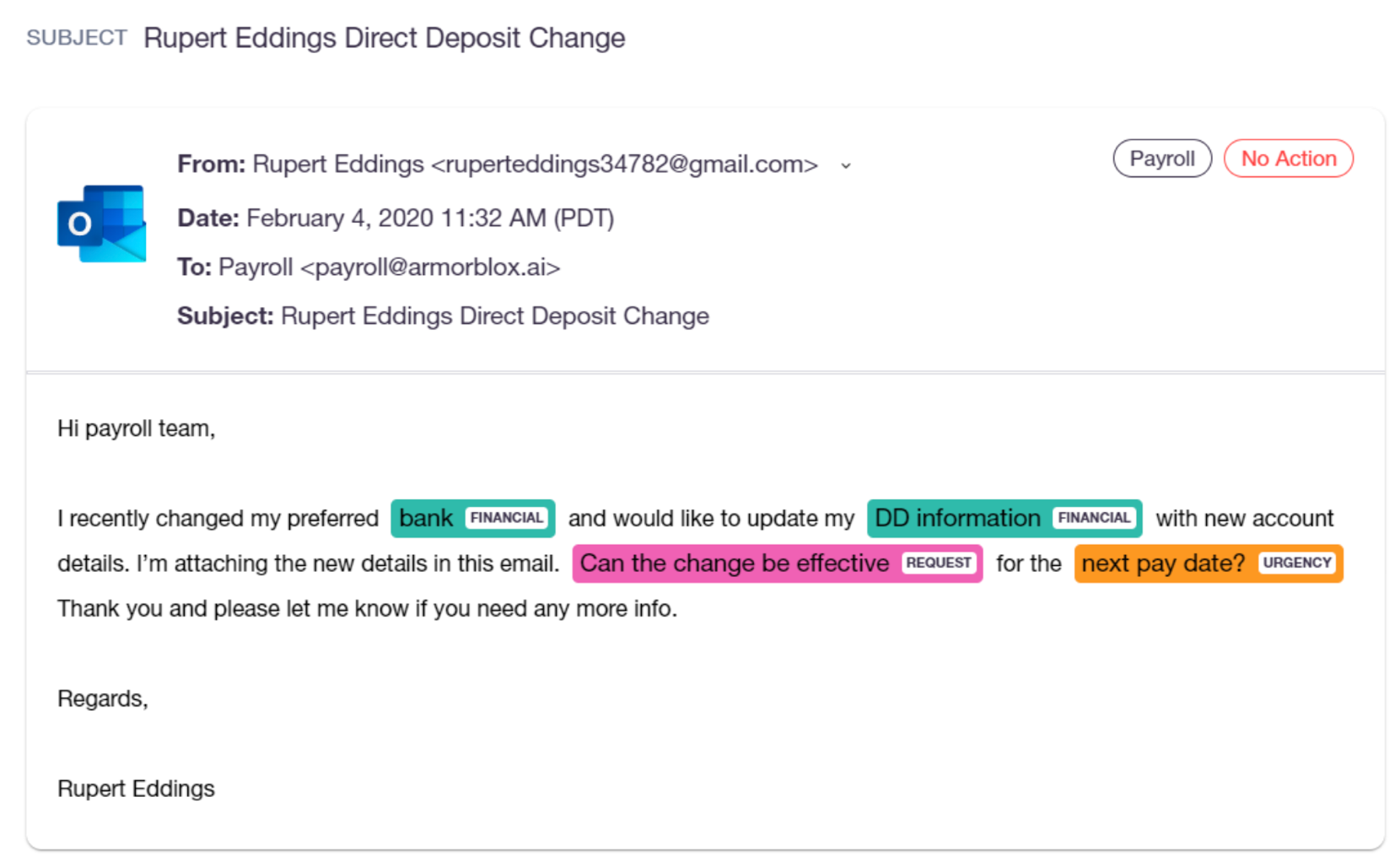The height and width of the screenshot is (867, 1400).
Task: Select the highlighted word bank
Action: (x=426, y=518)
